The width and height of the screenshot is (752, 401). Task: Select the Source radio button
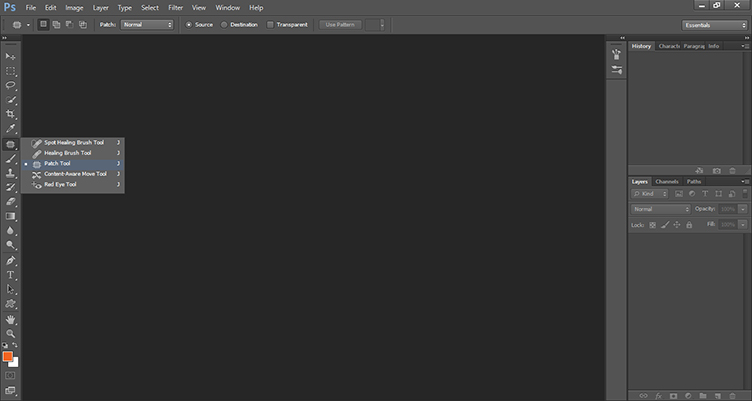(x=189, y=24)
